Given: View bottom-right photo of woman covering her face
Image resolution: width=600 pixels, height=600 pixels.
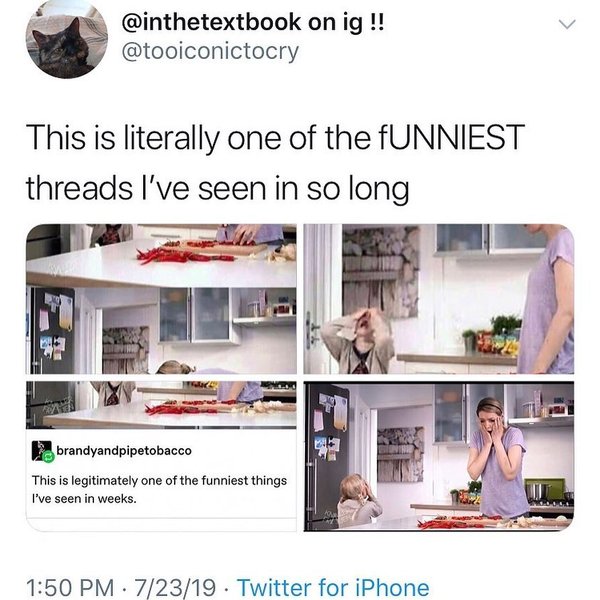Looking at the screenshot, I should pos(438,455).
